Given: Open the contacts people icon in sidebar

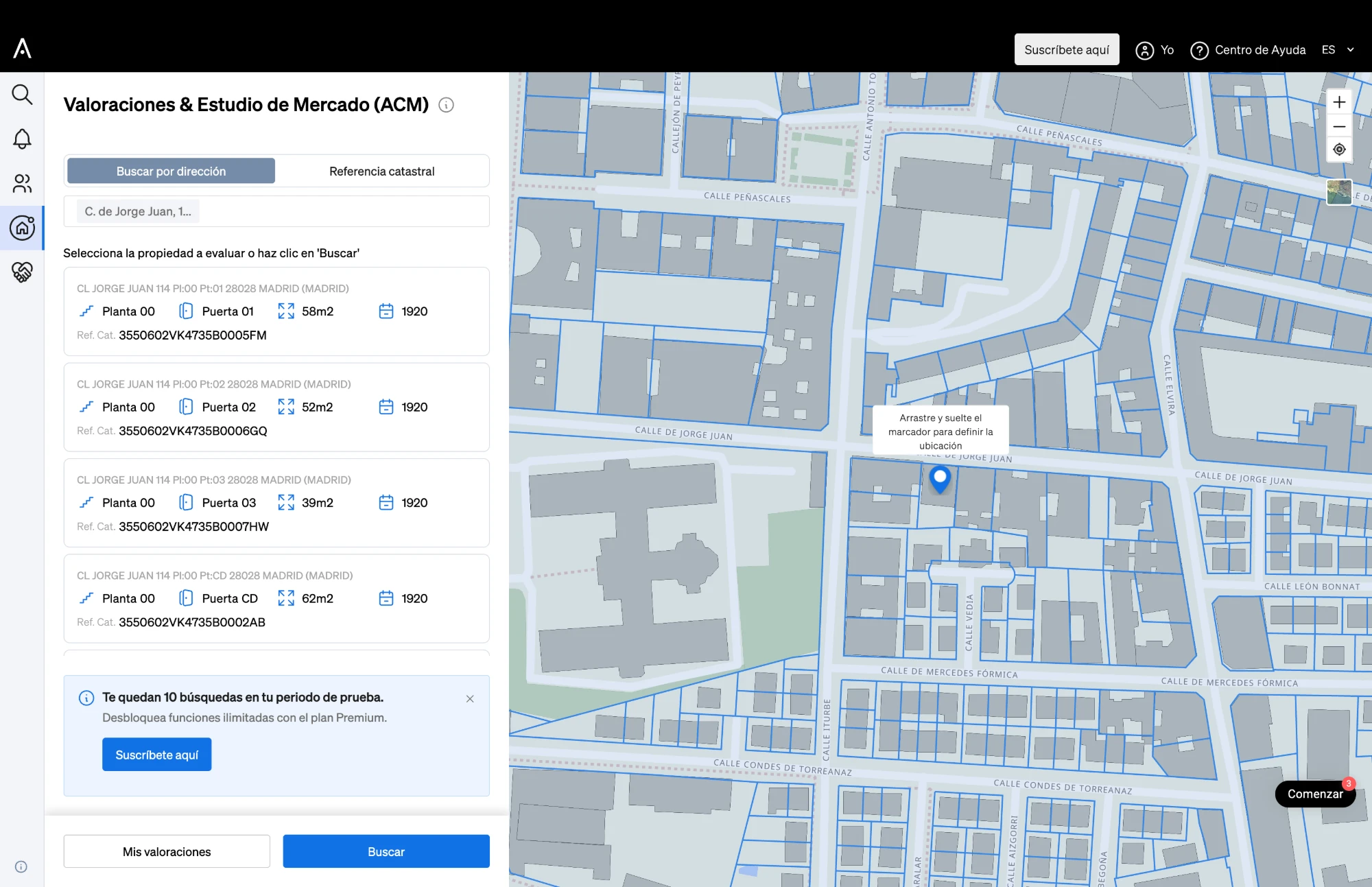Looking at the screenshot, I should (x=22, y=183).
